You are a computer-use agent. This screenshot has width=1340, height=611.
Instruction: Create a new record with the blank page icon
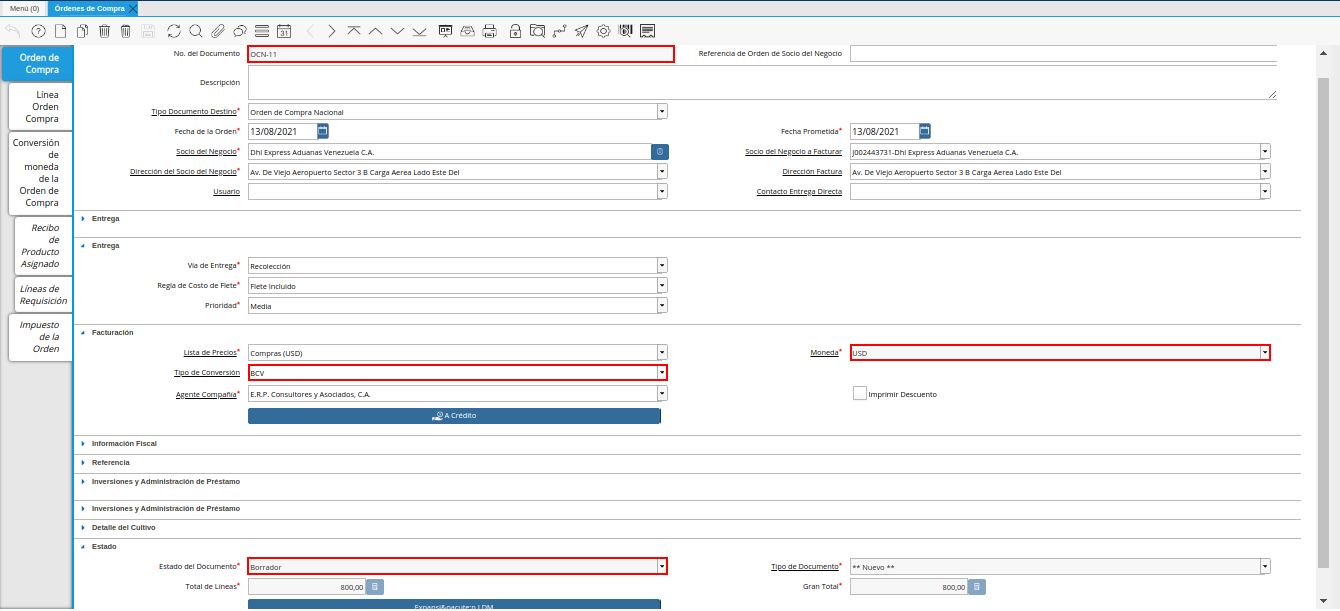[60, 31]
